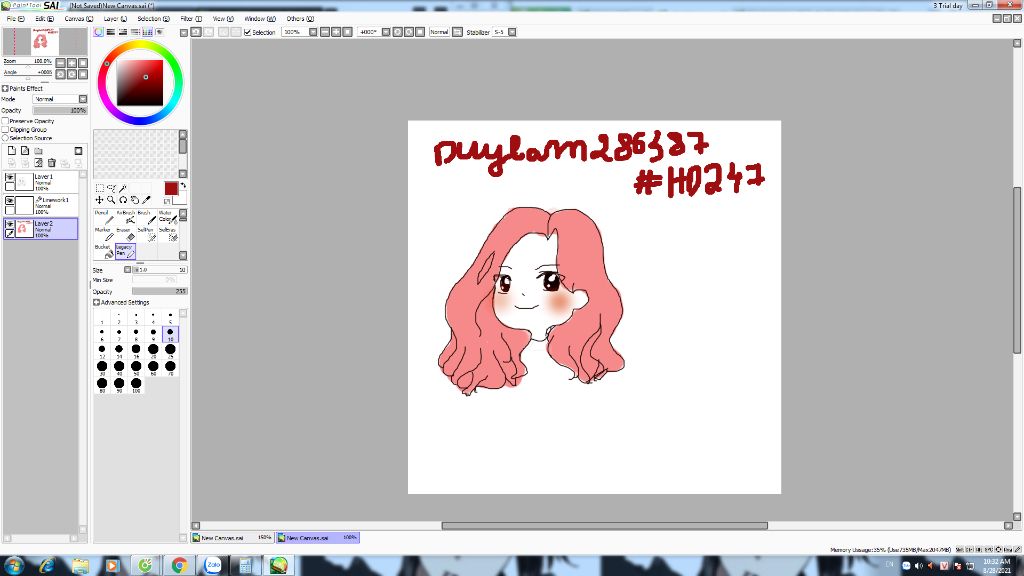Expand Advanced Settings section
1024x576 pixels.
tap(97, 302)
